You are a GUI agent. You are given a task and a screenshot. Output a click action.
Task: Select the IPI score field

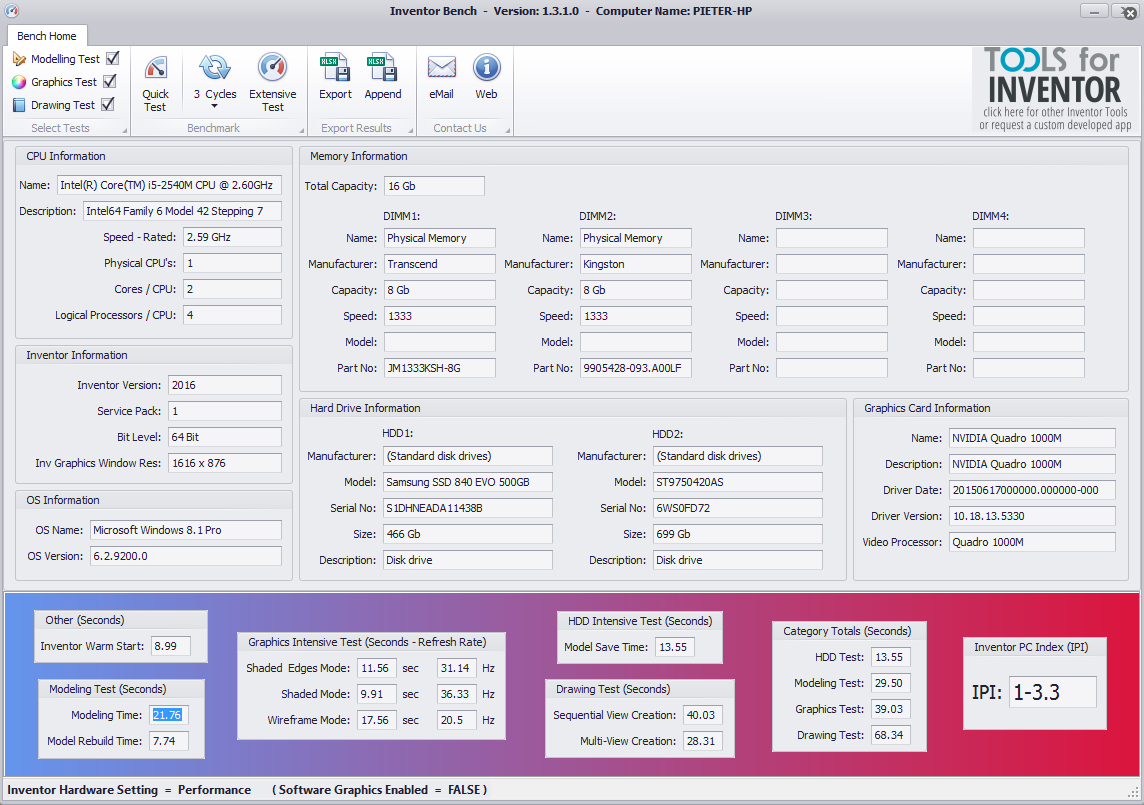pos(1052,692)
